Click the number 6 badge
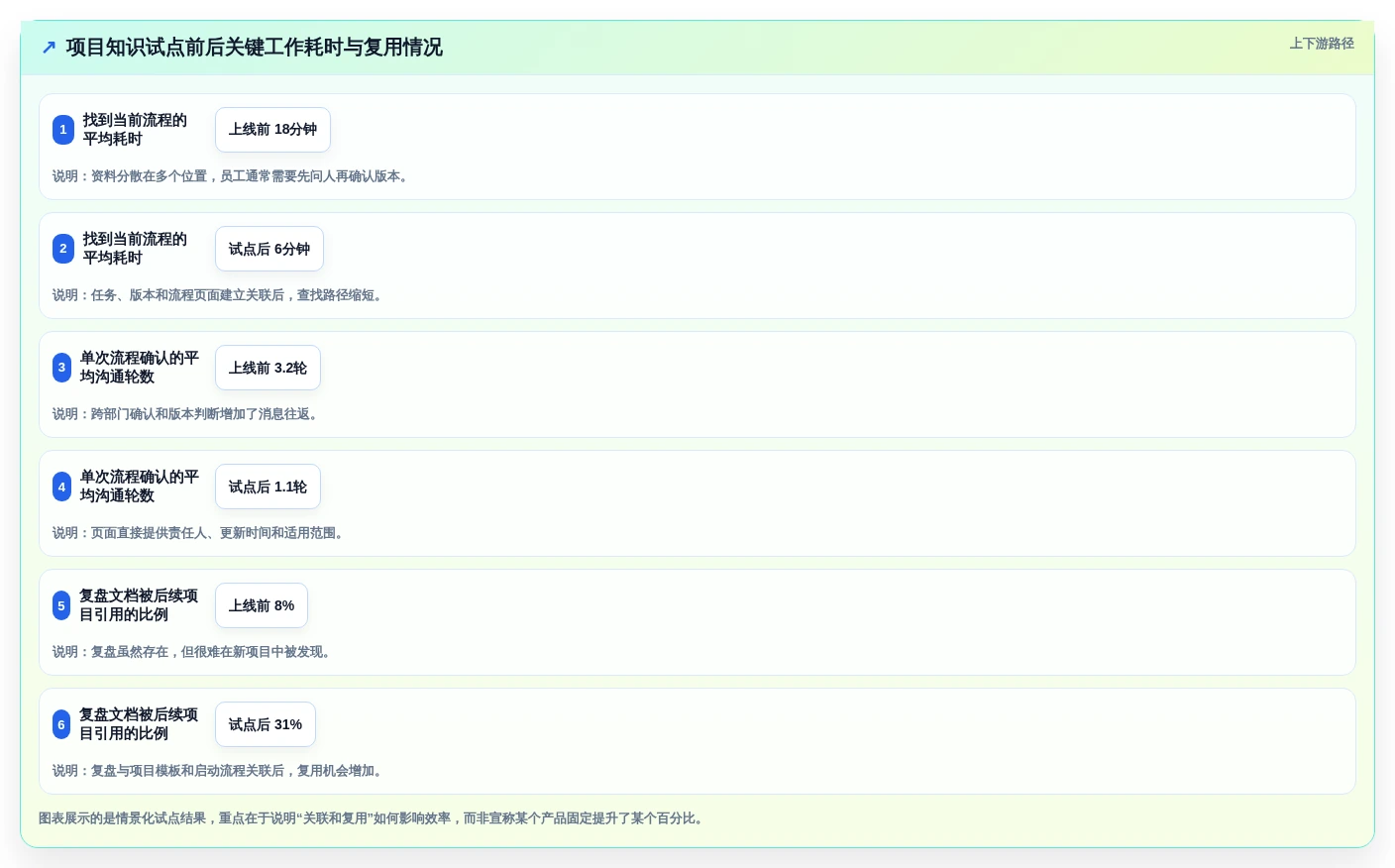This screenshot has height=868, width=1395. pyautogui.click(x=61, y=724)
